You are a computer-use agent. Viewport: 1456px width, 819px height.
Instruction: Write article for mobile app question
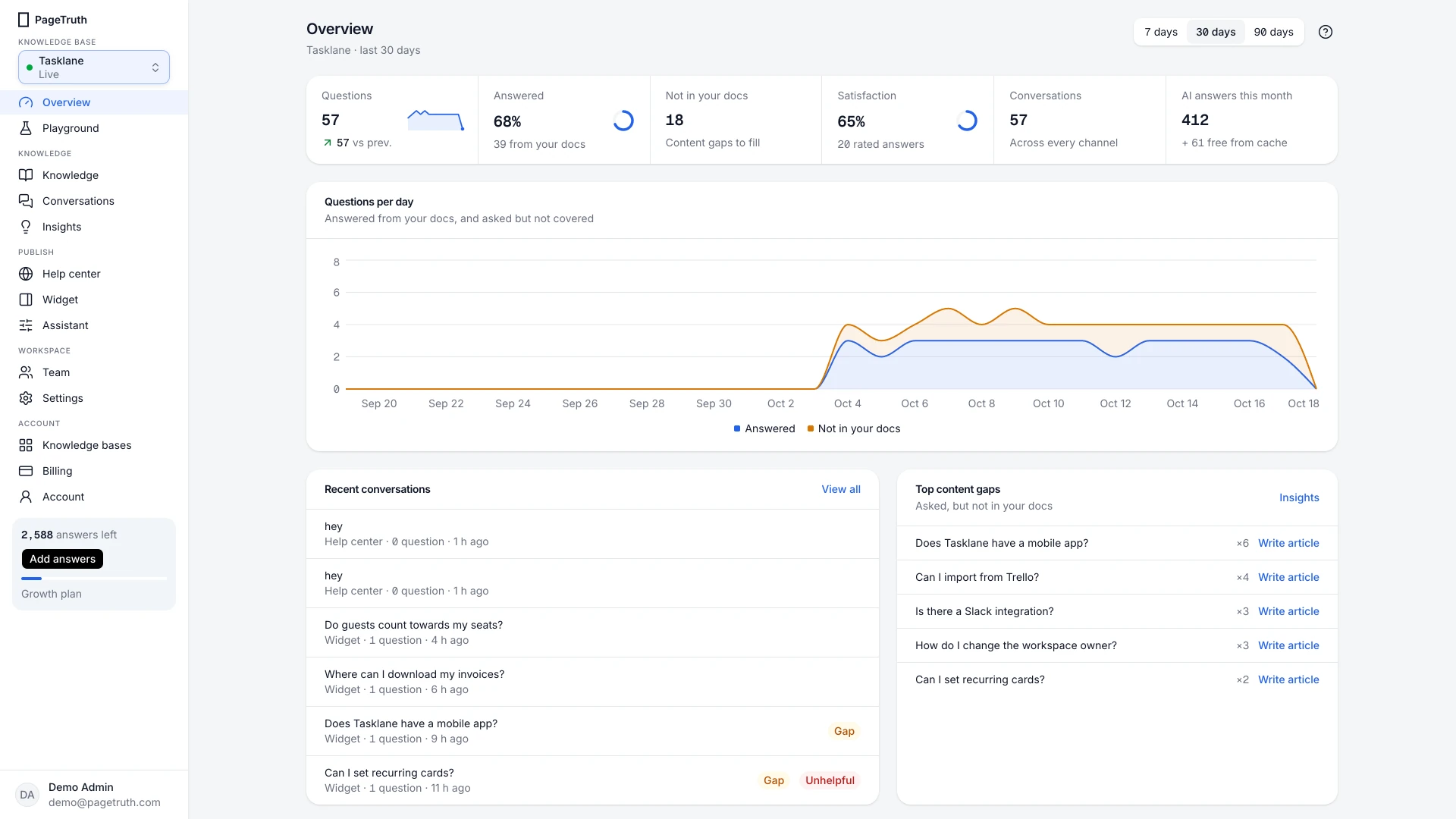(1288, 543)
